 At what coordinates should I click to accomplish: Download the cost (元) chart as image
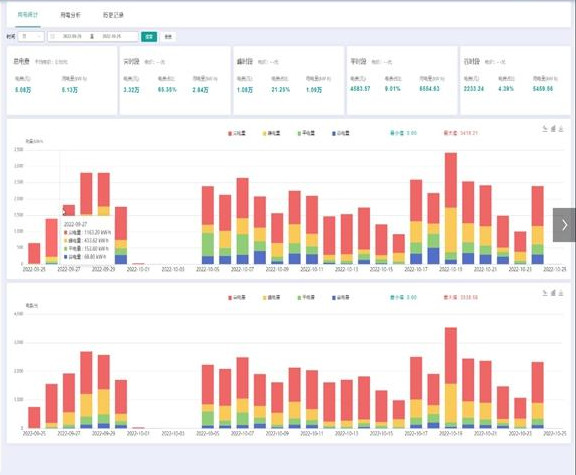click(x=561, y=293)
